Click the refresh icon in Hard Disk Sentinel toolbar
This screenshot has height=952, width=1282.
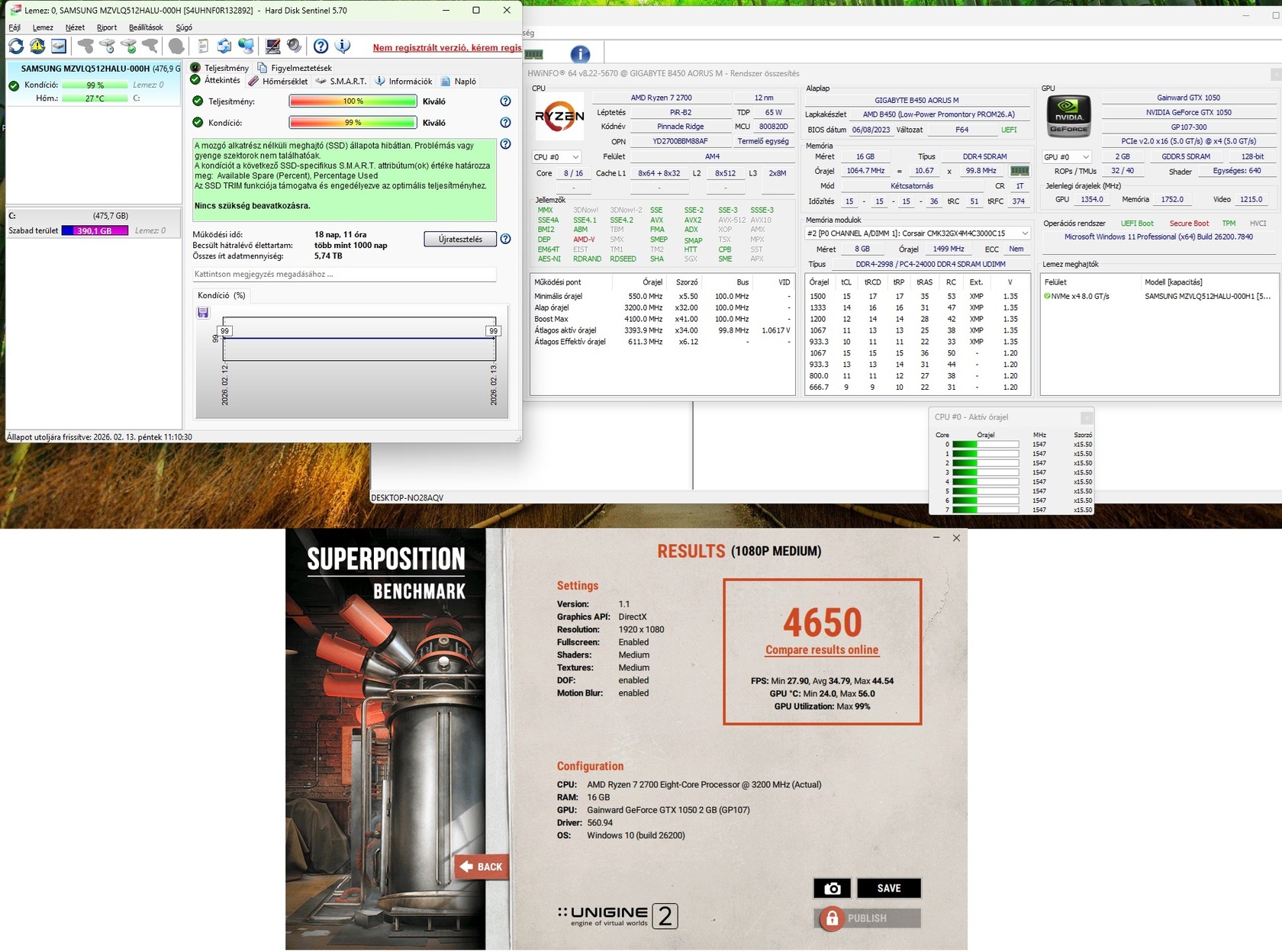click(x=16, y=47)
